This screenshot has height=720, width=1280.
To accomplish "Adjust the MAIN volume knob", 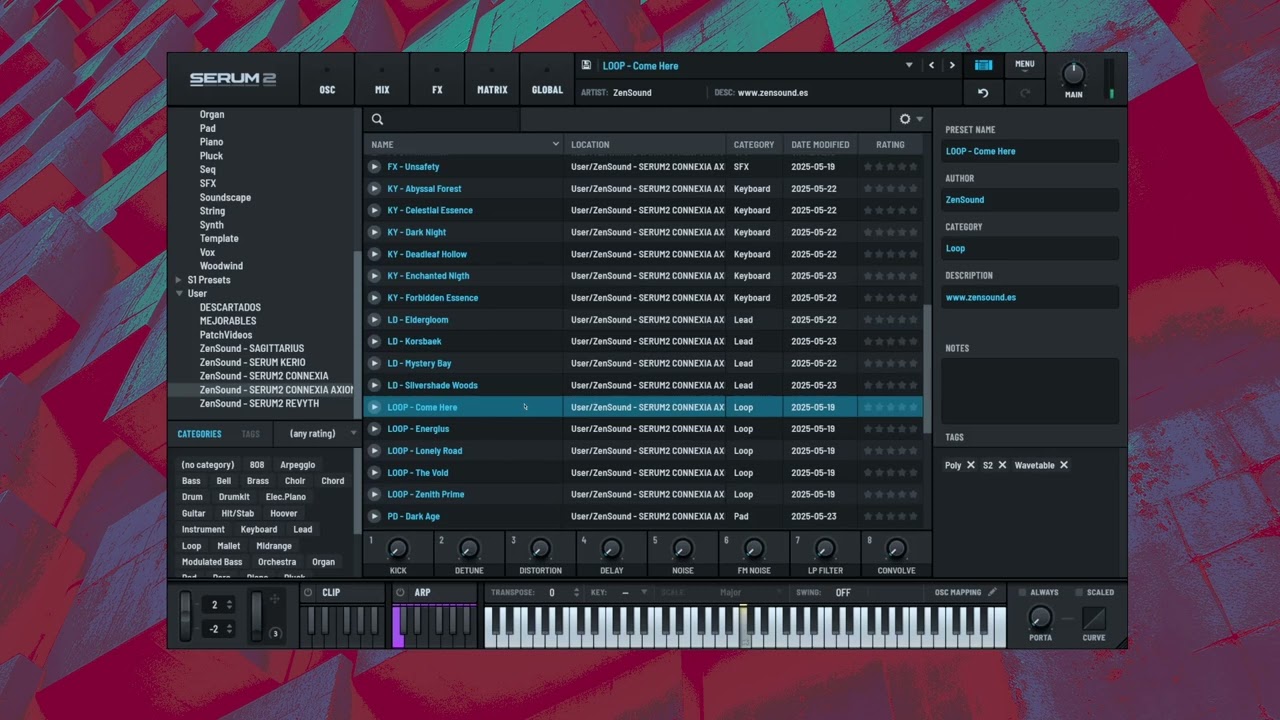I will tap(1073, 75).
